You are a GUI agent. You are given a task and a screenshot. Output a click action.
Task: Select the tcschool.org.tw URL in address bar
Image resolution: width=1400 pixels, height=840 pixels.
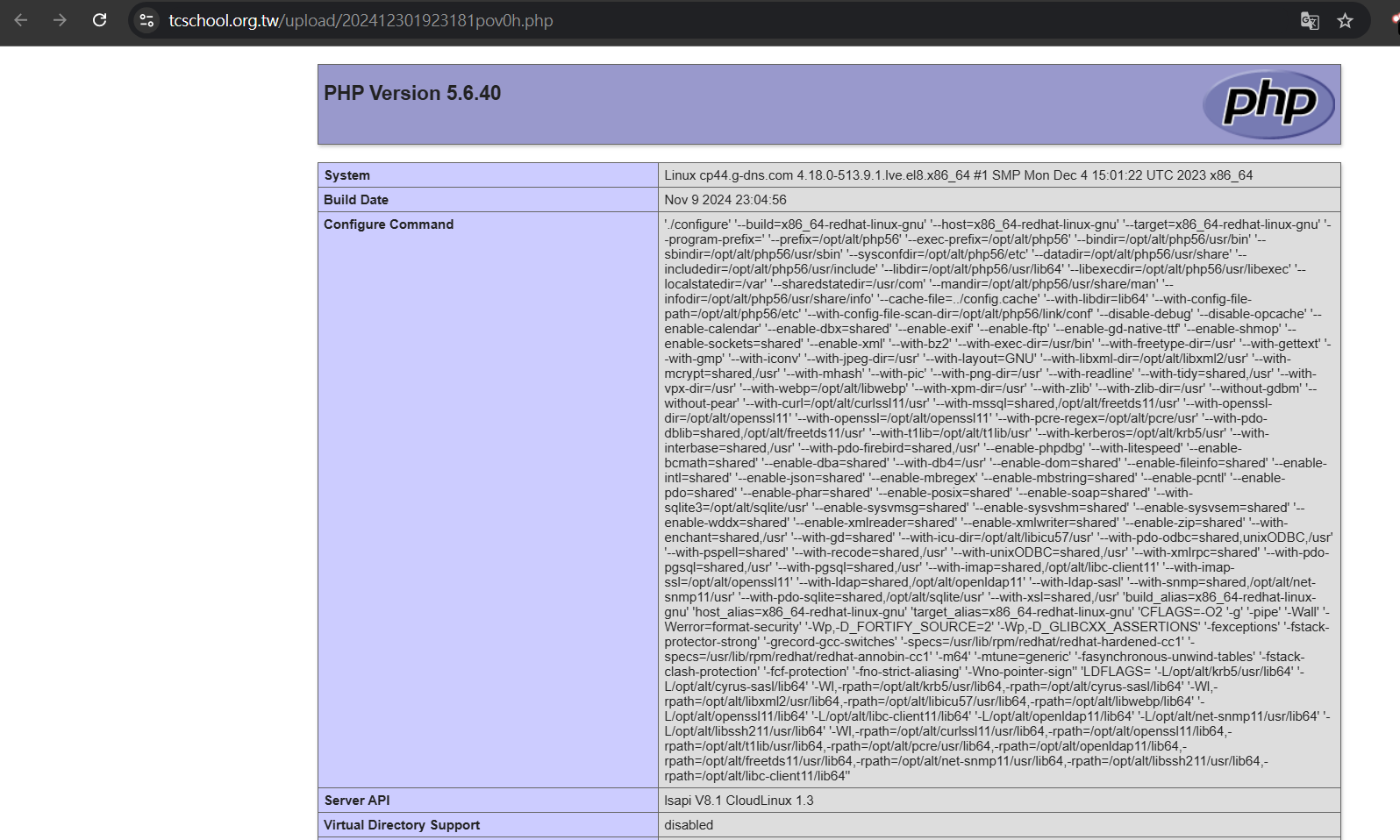coord(361,20)
